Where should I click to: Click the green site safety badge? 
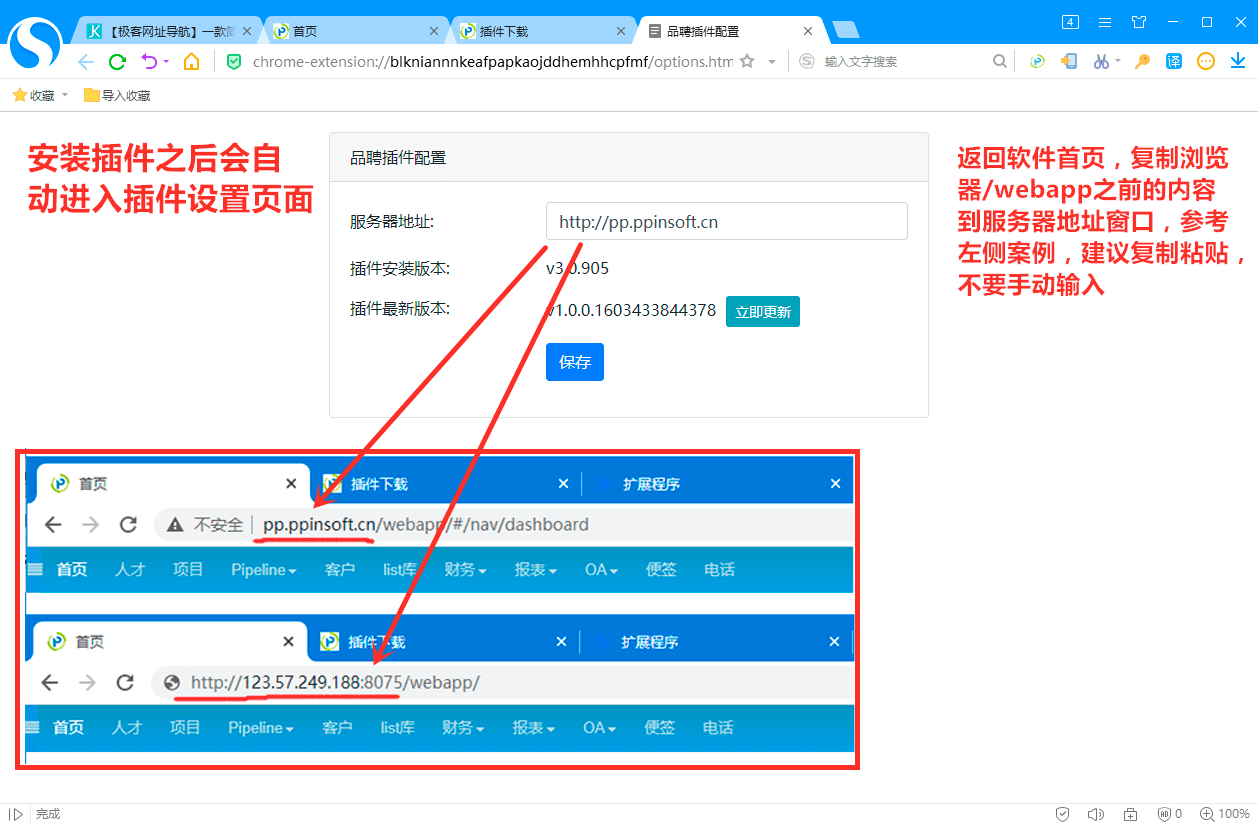[234, 61]
